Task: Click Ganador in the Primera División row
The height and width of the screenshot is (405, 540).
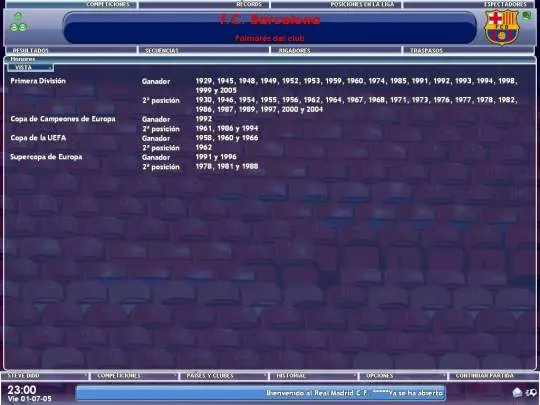Action: [156, 82]
